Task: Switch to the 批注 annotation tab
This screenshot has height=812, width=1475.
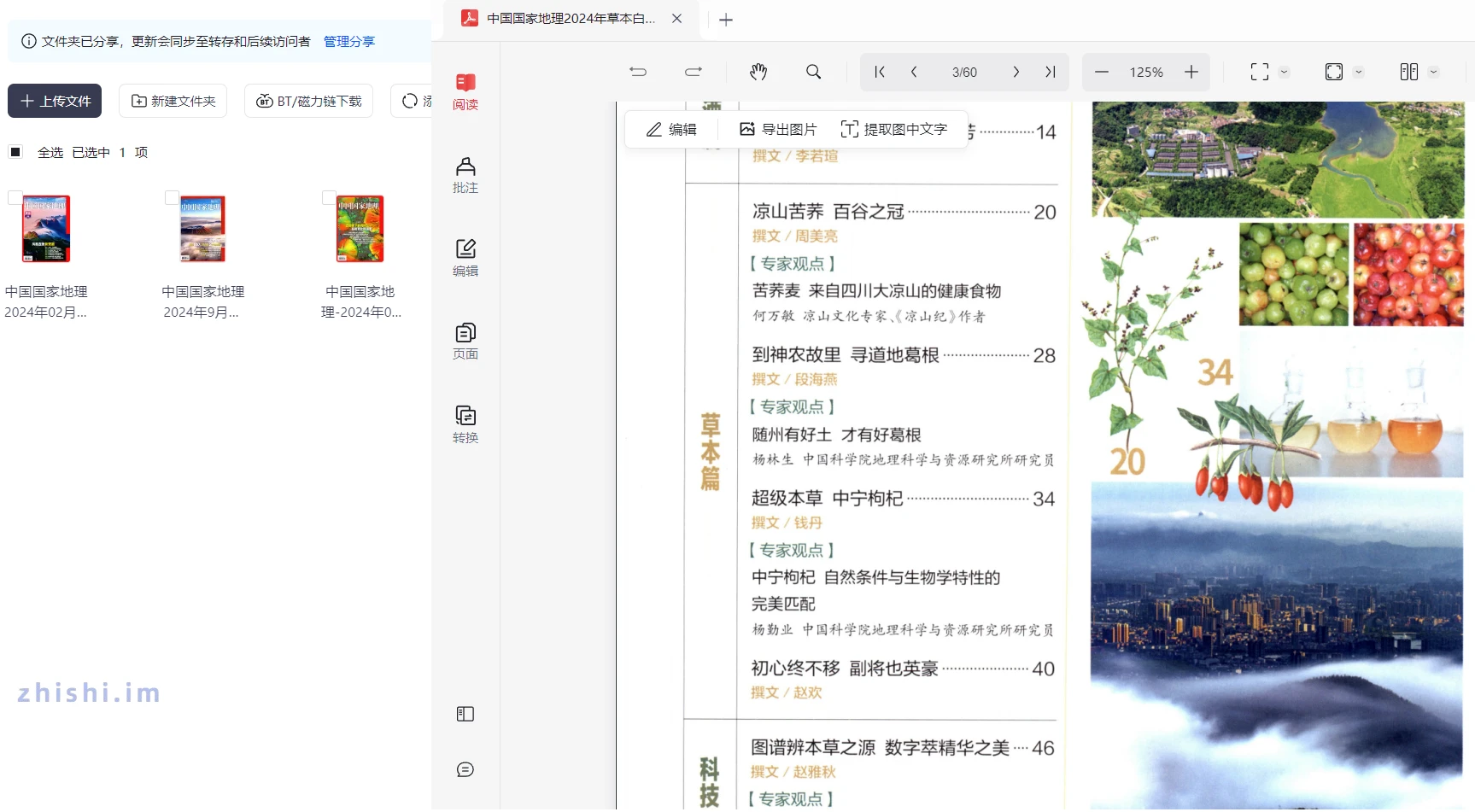Action: (465, 175)
